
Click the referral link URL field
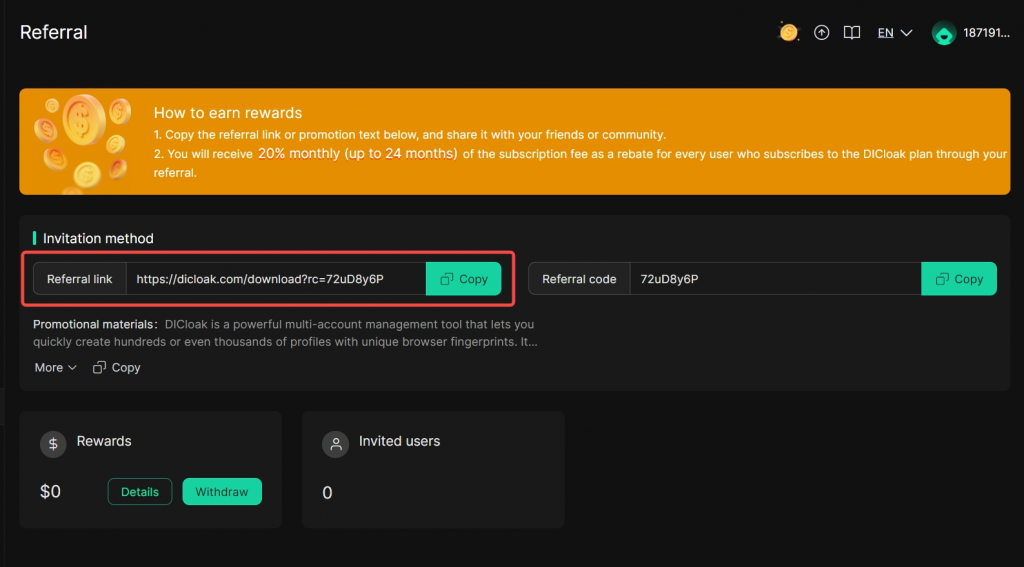click(x=276, y=279)
